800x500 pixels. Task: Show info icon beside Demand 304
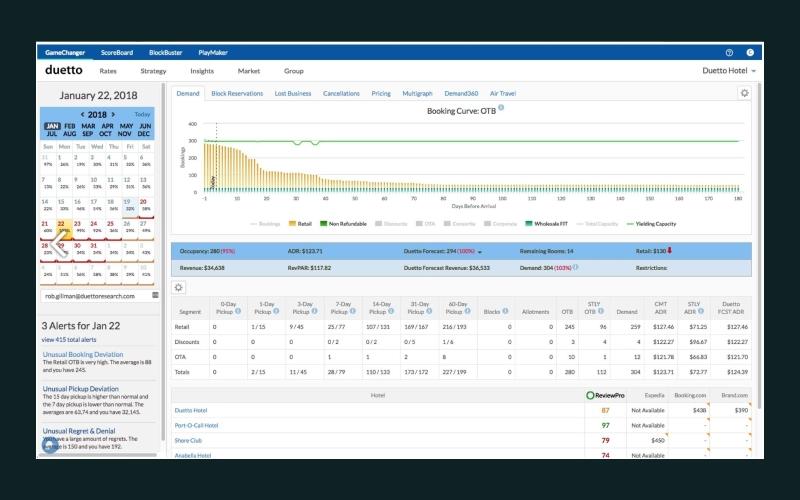click(576, 267)
